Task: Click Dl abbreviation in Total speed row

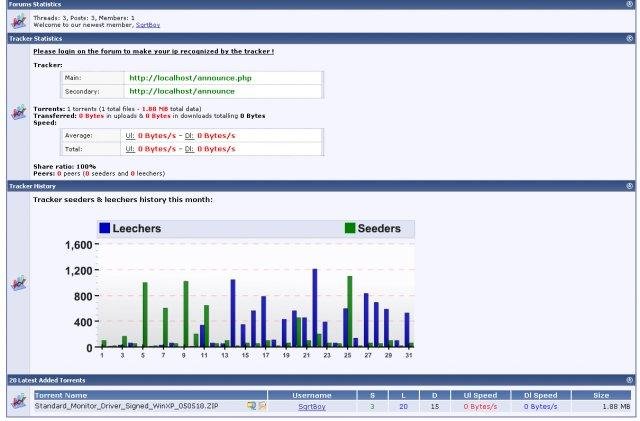Action: (189, 149)
